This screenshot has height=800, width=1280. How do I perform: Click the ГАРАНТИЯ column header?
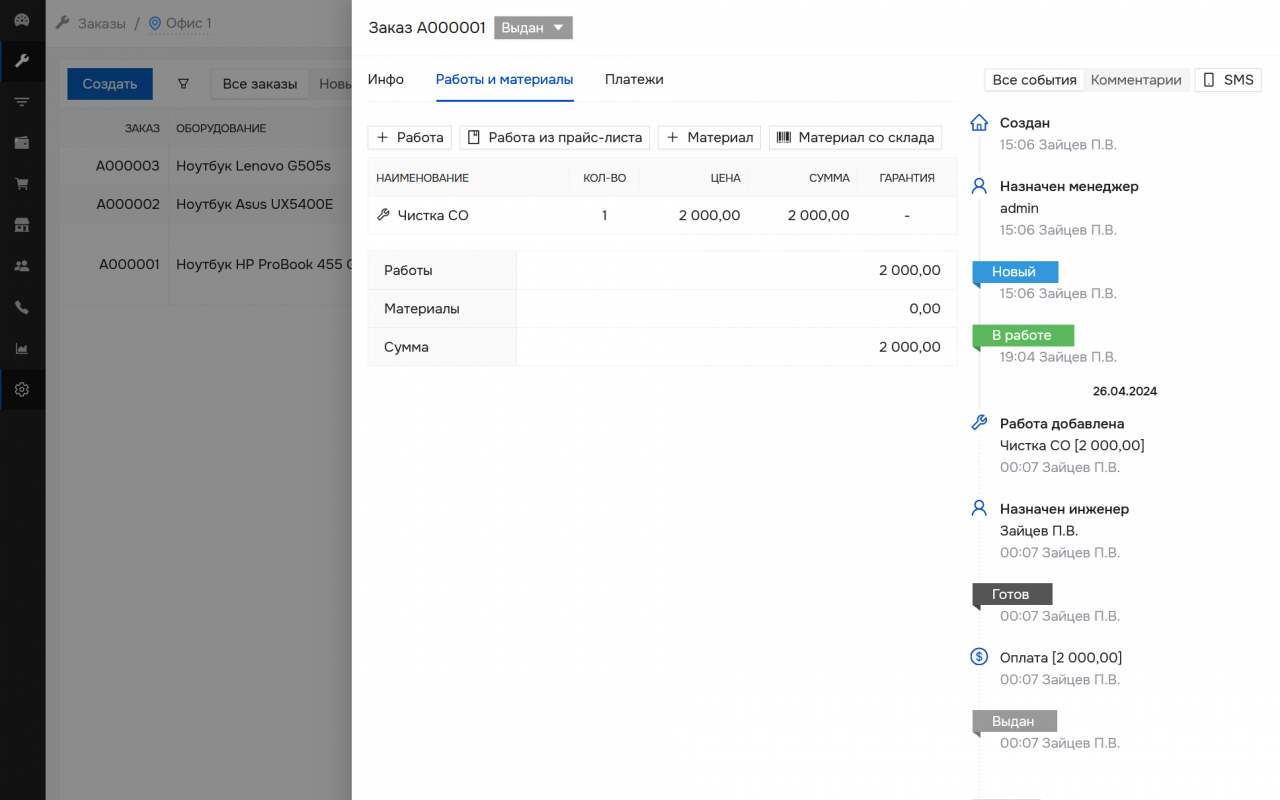pyautogui.click(x=907, y=178)
